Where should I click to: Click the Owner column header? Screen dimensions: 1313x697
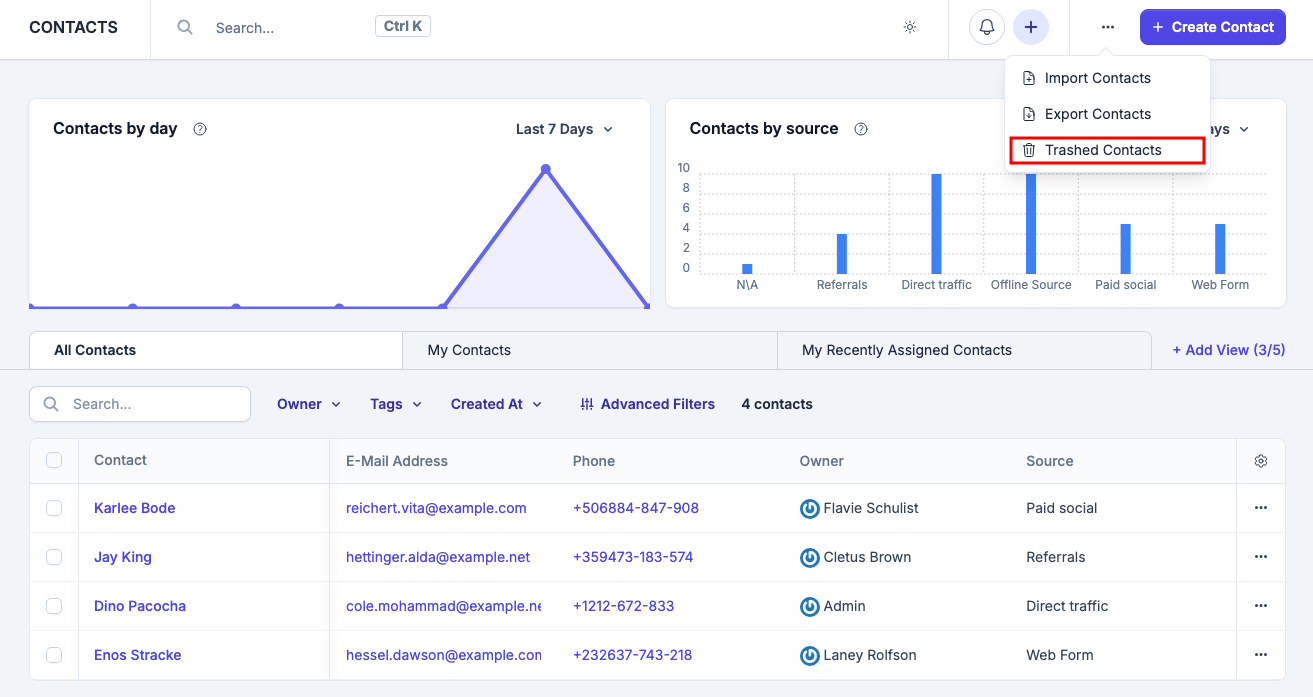coord(822,461)
